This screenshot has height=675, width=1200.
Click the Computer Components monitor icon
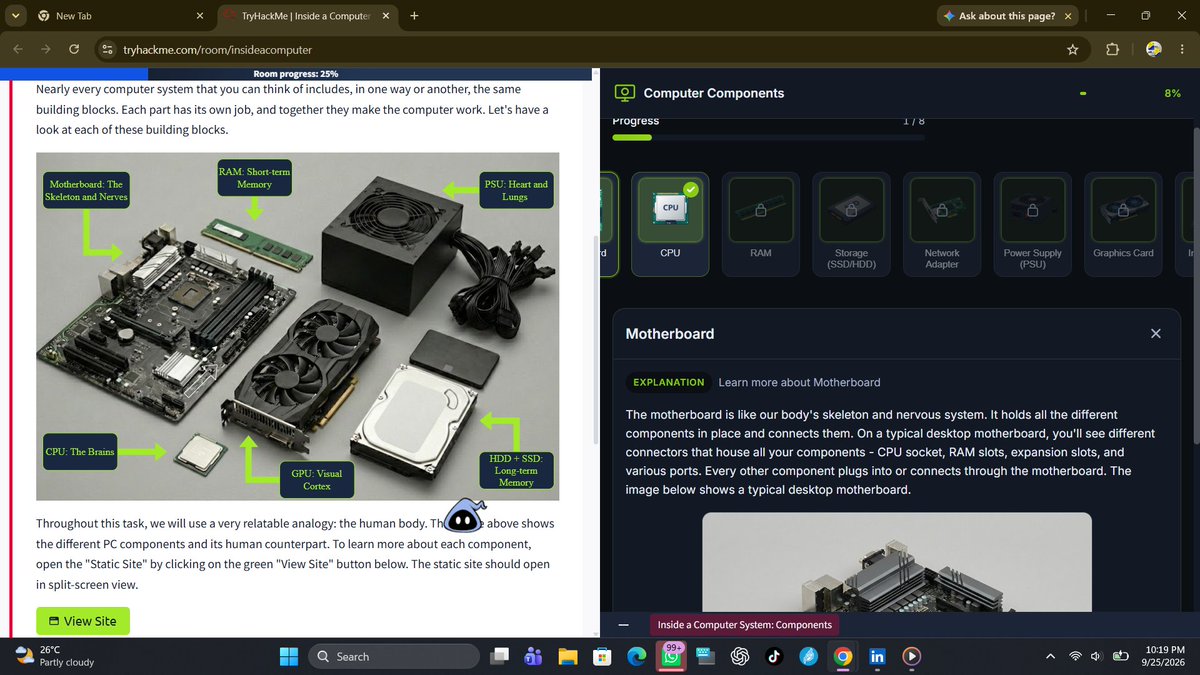click(624, 93)
